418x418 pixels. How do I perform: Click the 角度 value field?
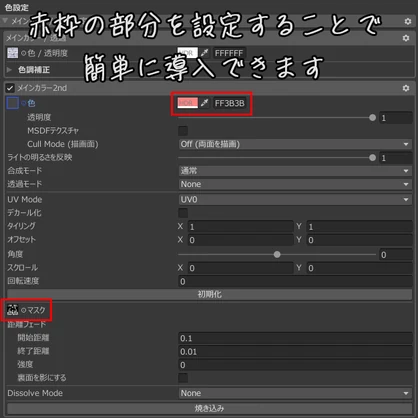(x=396, y=255)
